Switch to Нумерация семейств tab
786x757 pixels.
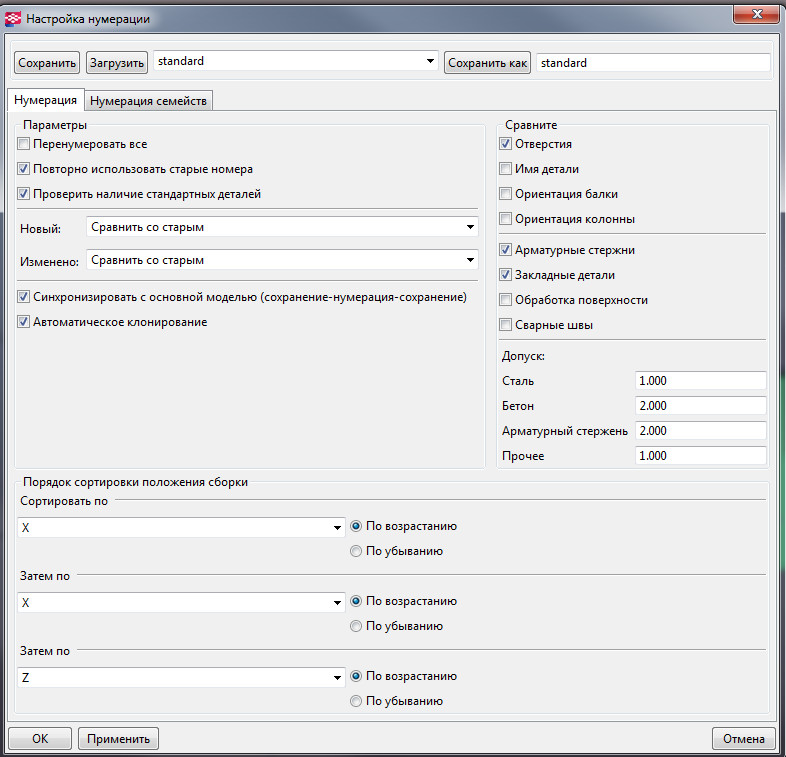[149, 100]
